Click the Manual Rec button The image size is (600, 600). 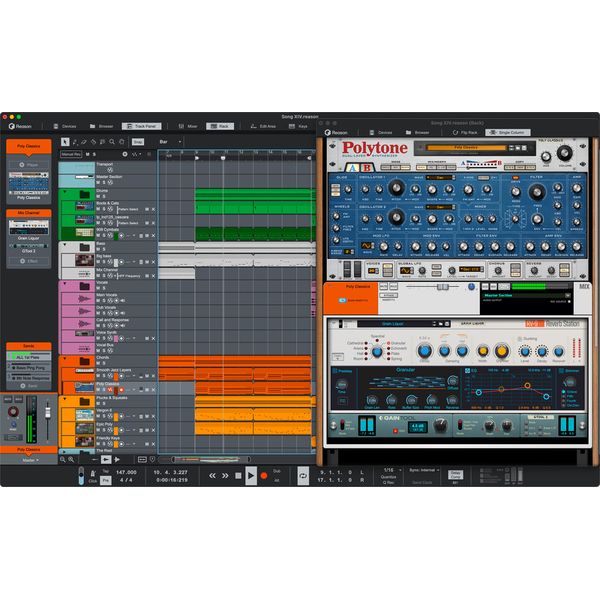(x=71, y=154)
